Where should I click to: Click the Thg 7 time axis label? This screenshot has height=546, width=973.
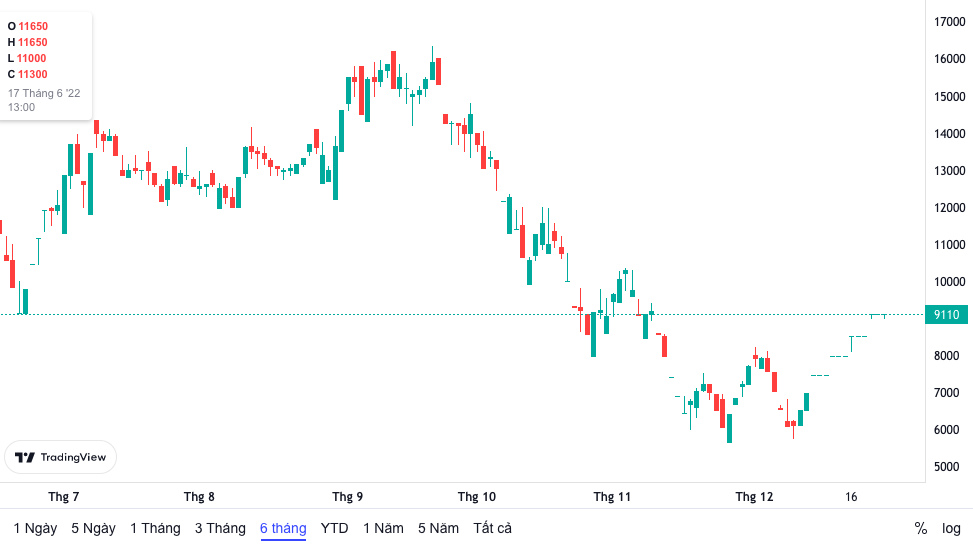[64, 496]
